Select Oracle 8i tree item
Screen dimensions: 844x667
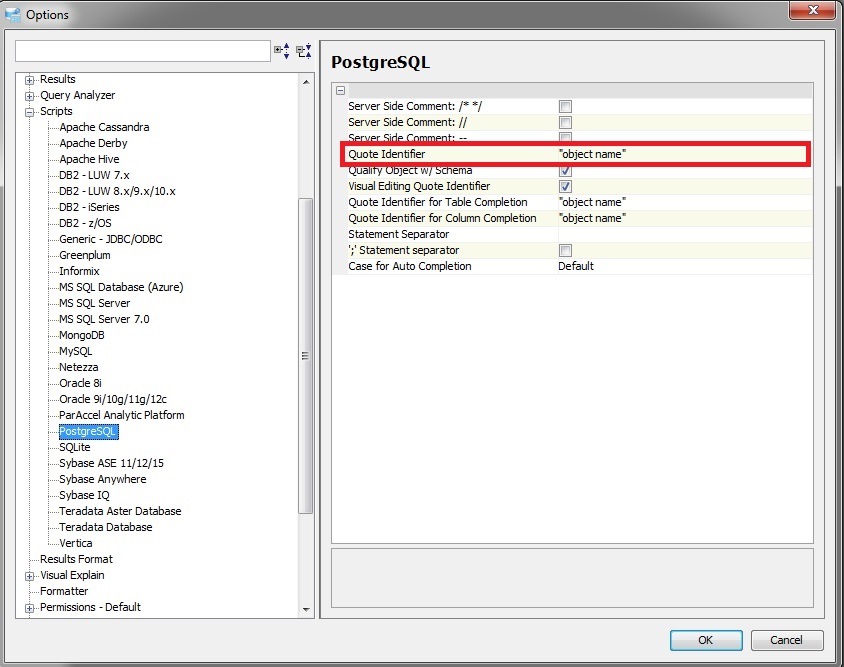point(80,383)
